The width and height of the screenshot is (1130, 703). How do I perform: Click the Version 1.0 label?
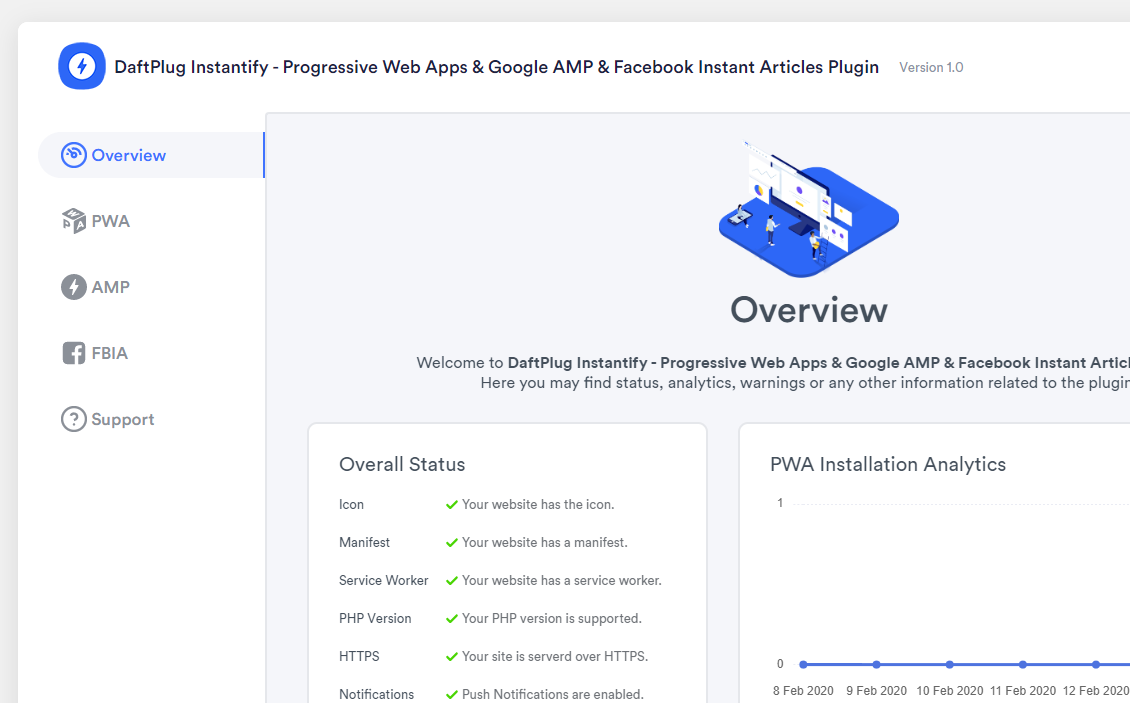pos(931,67)
